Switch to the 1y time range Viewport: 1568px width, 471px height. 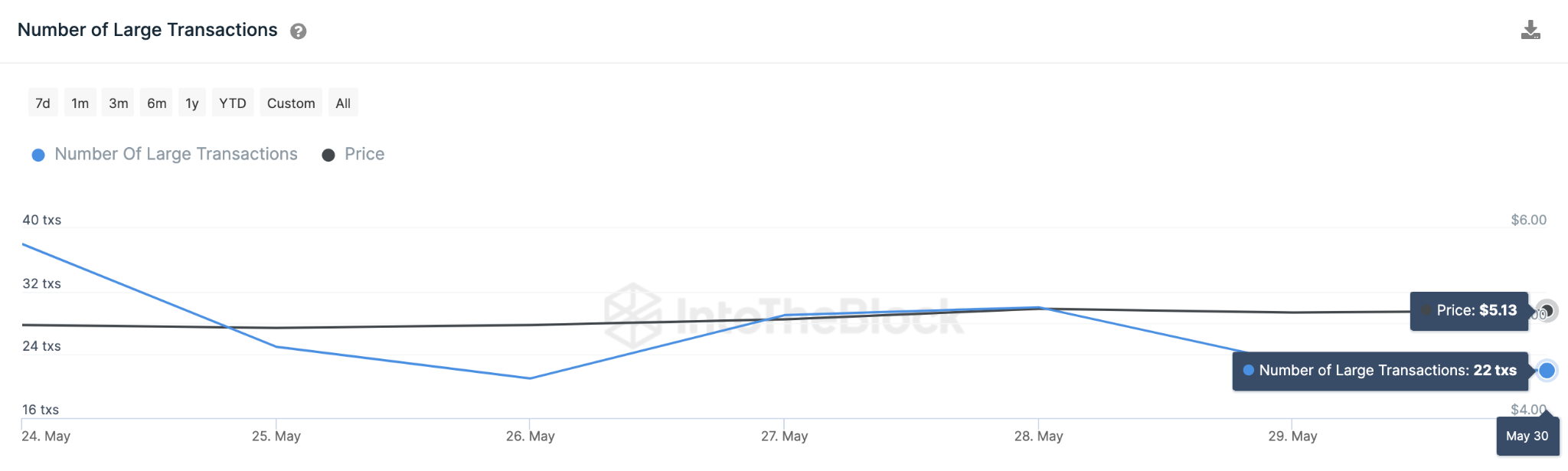click(191, 102)
